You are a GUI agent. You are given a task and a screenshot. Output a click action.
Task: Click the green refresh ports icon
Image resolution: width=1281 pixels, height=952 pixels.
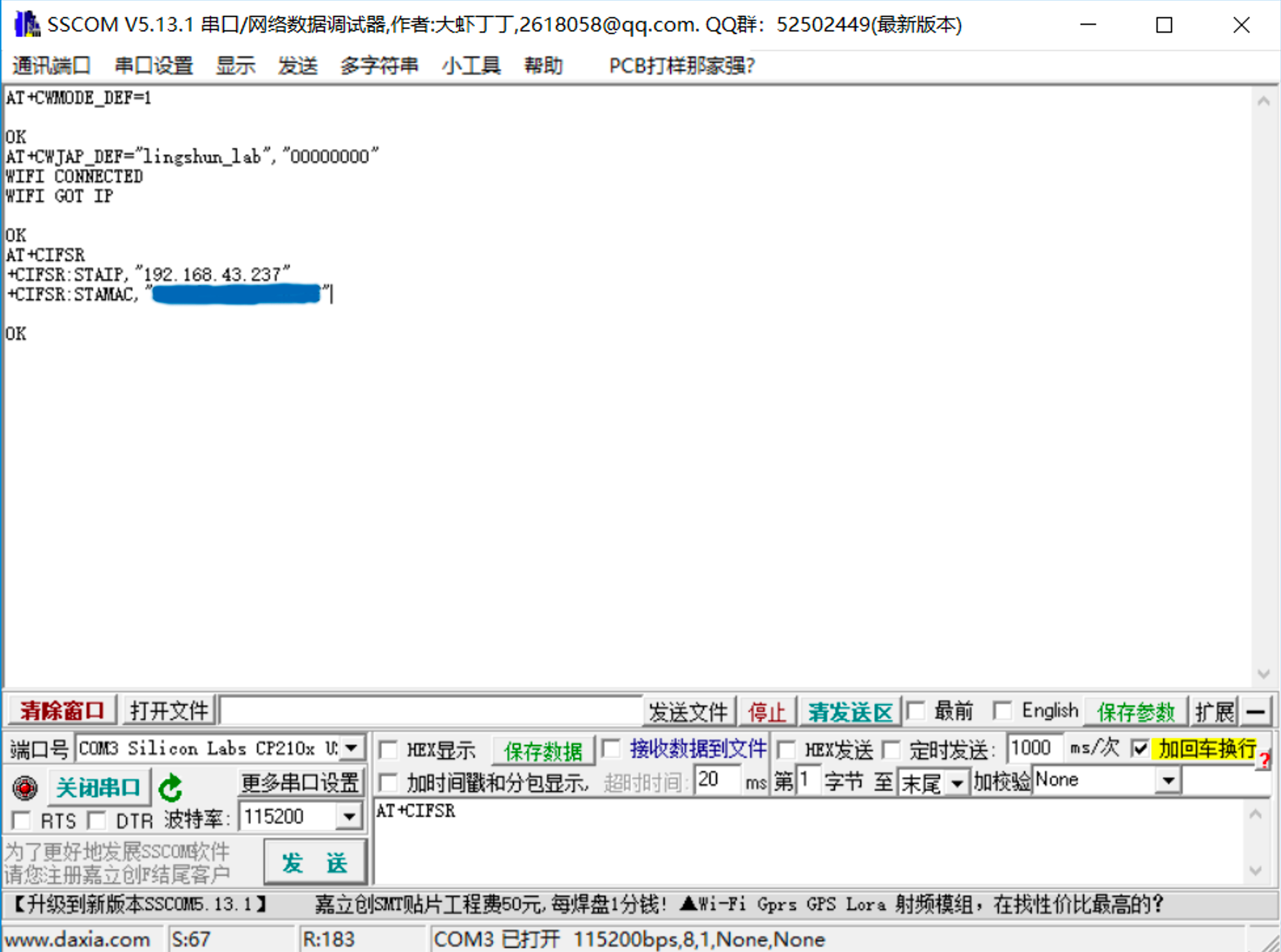pos(171,787)
